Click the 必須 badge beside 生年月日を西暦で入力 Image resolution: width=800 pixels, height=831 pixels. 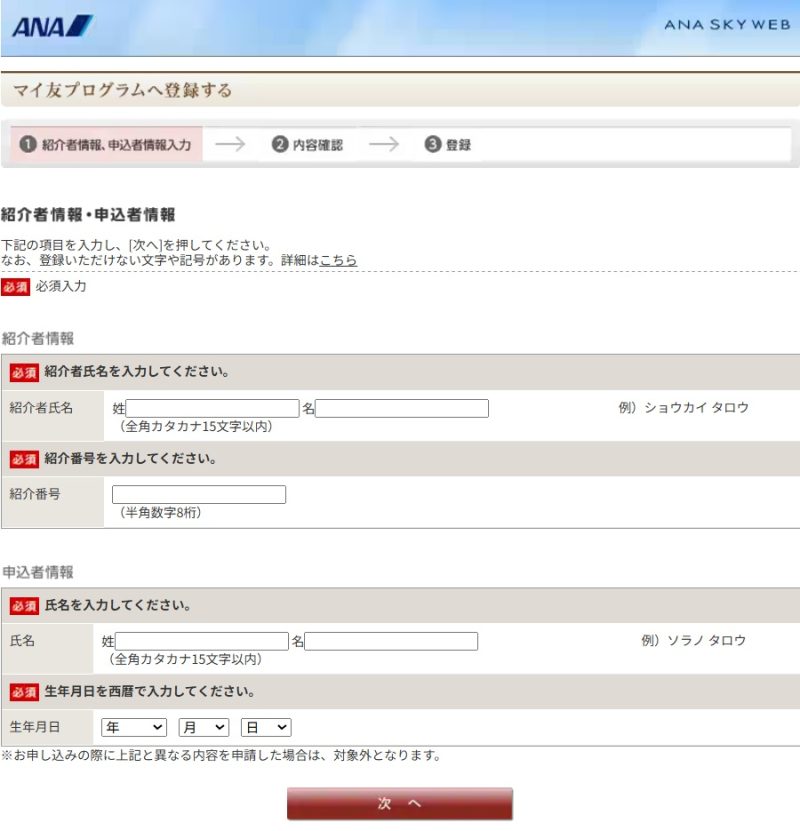tap(24, 692)
